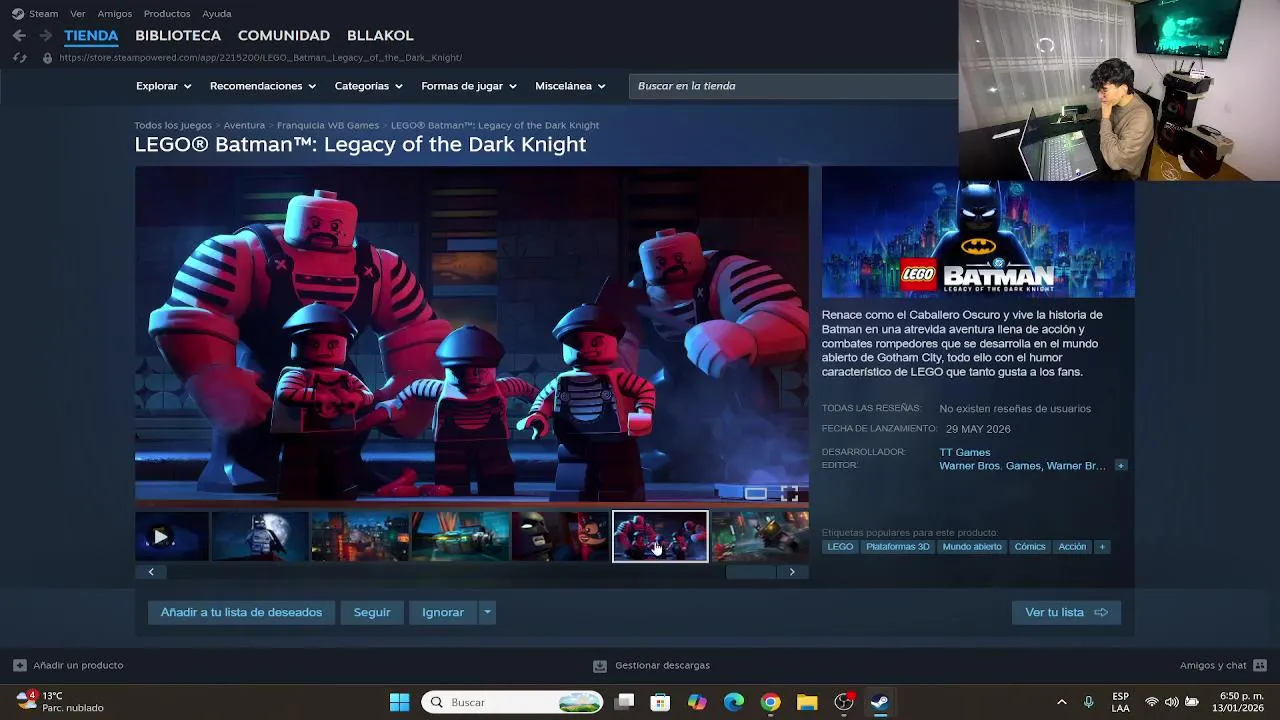Toggle theater mode icon on the viewer
Image resolution: width=1280 pixels, height=720 pixels.
[756, 493]
